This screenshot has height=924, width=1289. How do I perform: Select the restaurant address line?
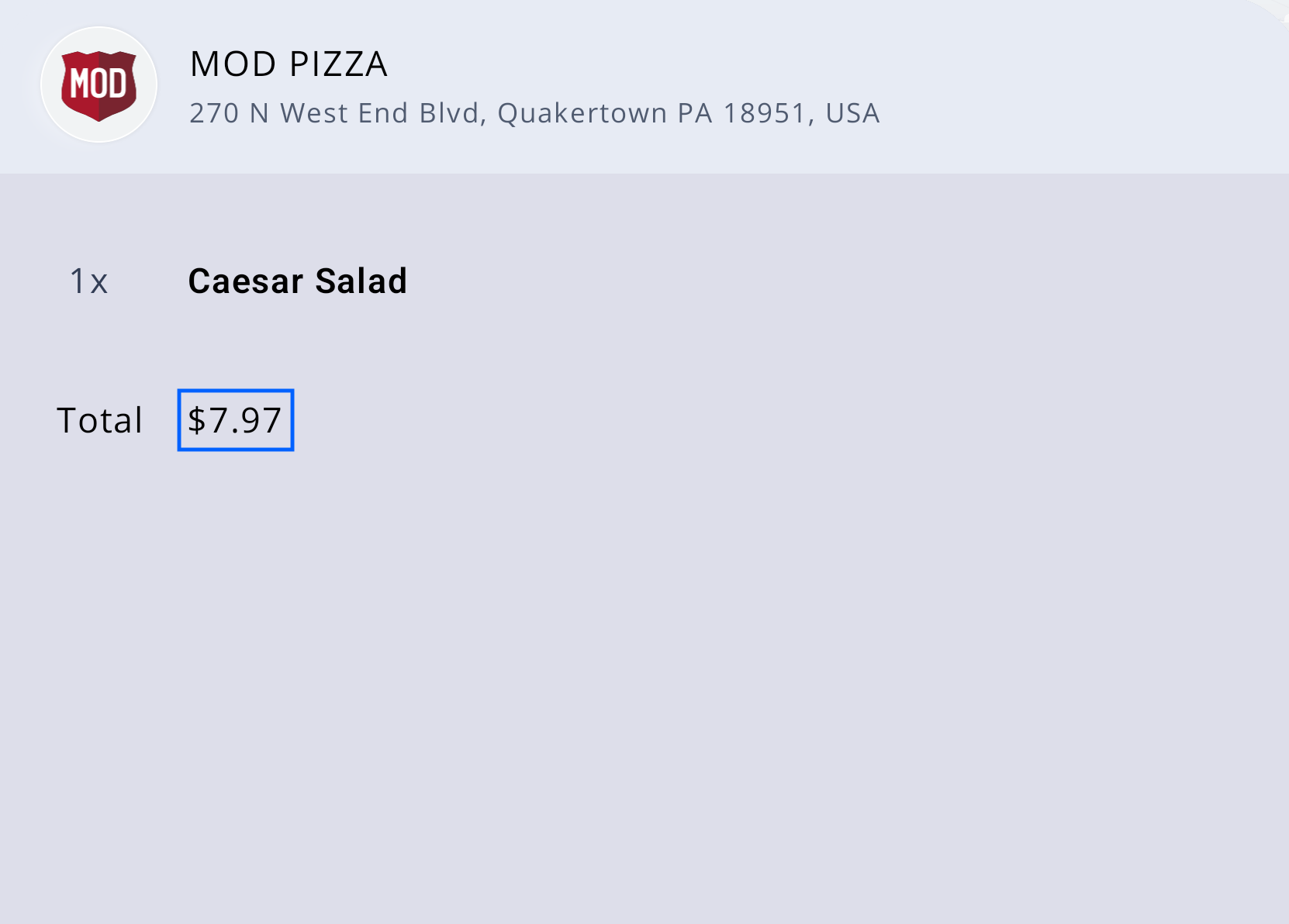coord(534,113)
